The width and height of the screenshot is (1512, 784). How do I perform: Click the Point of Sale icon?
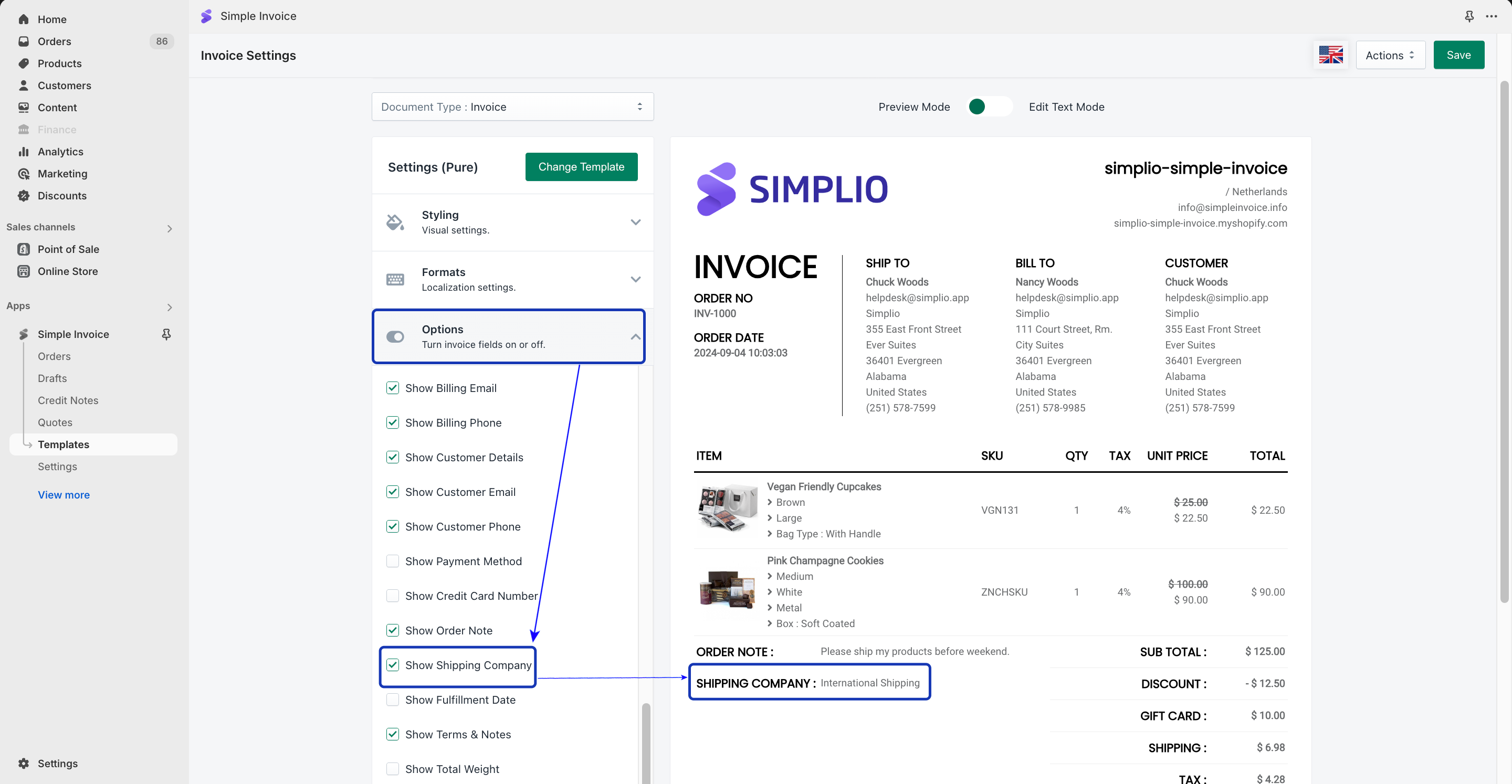coord(24,249)
